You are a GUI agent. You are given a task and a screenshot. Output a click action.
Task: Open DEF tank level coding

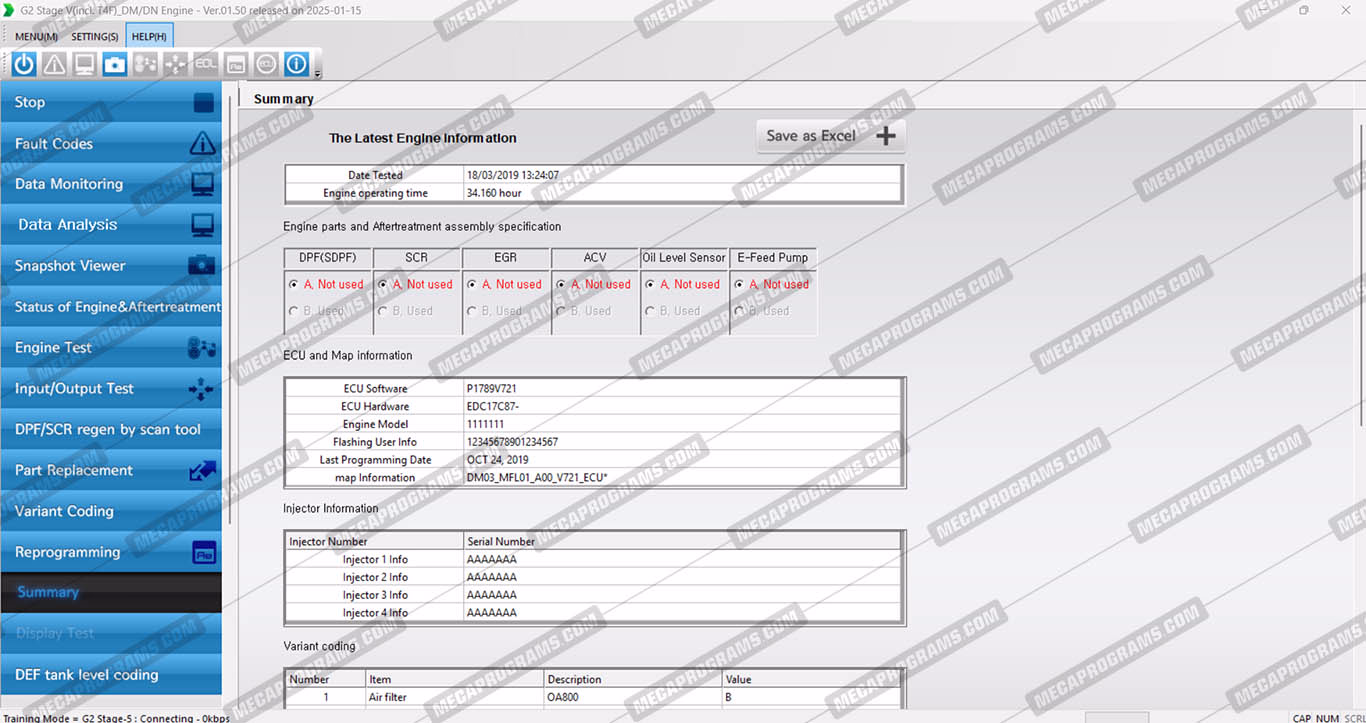coord(110,675)
